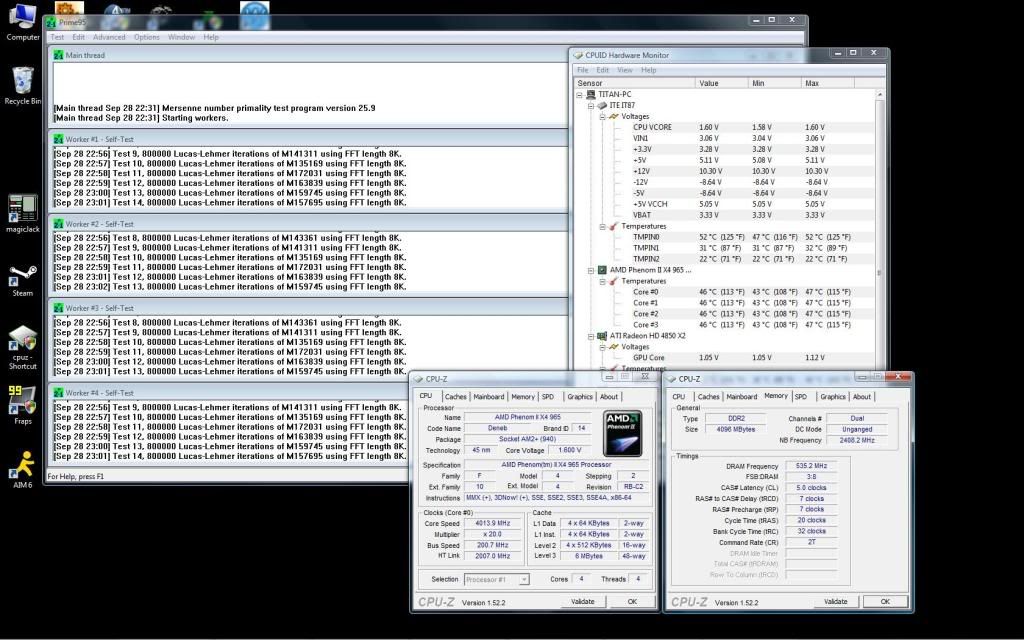Open the Advanced menu in Prime95
1024x640 pixels.
pos(109,37)
